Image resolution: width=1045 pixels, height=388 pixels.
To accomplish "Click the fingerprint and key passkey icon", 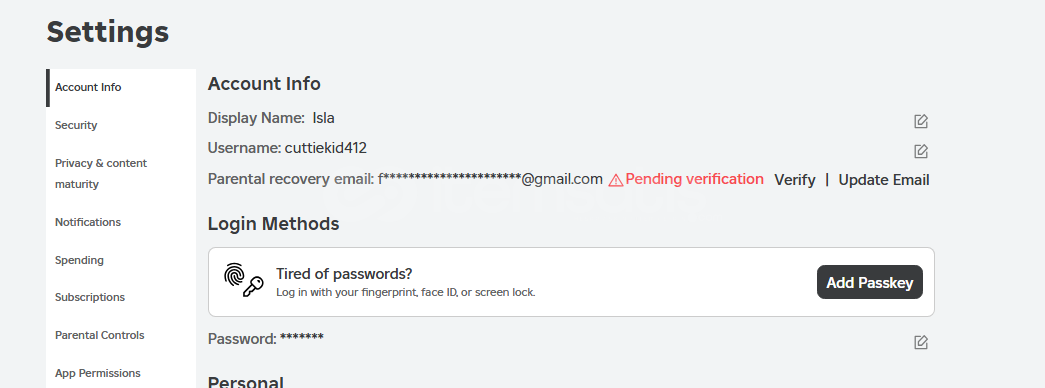I will 243,281.
